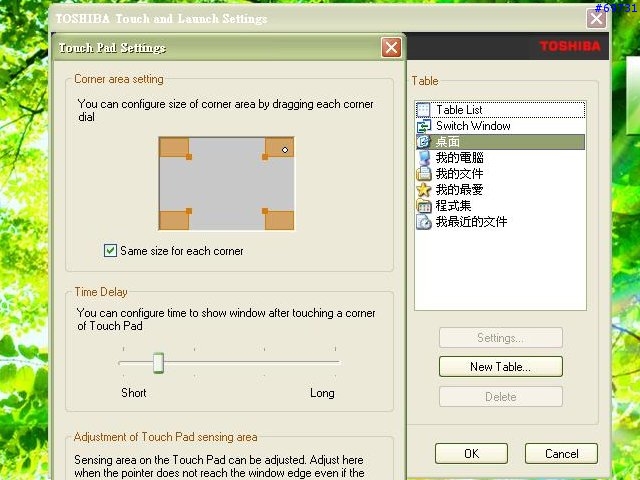Click the 桌面 desktop icon

pos(423,142)
